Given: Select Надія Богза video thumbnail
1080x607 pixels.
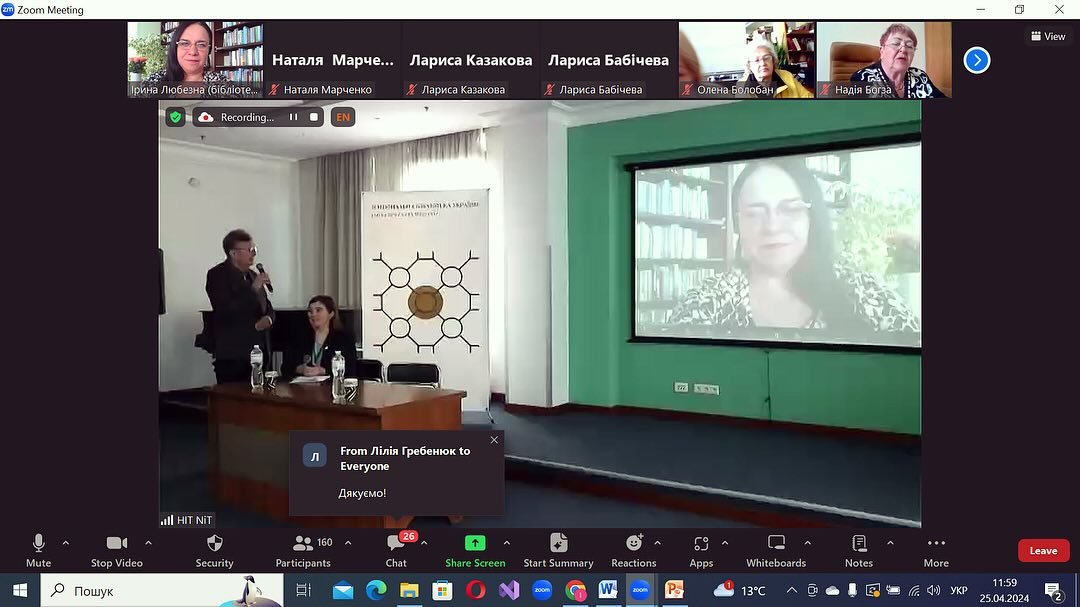Looking at the screenshot, I should (x=884, y=59).
